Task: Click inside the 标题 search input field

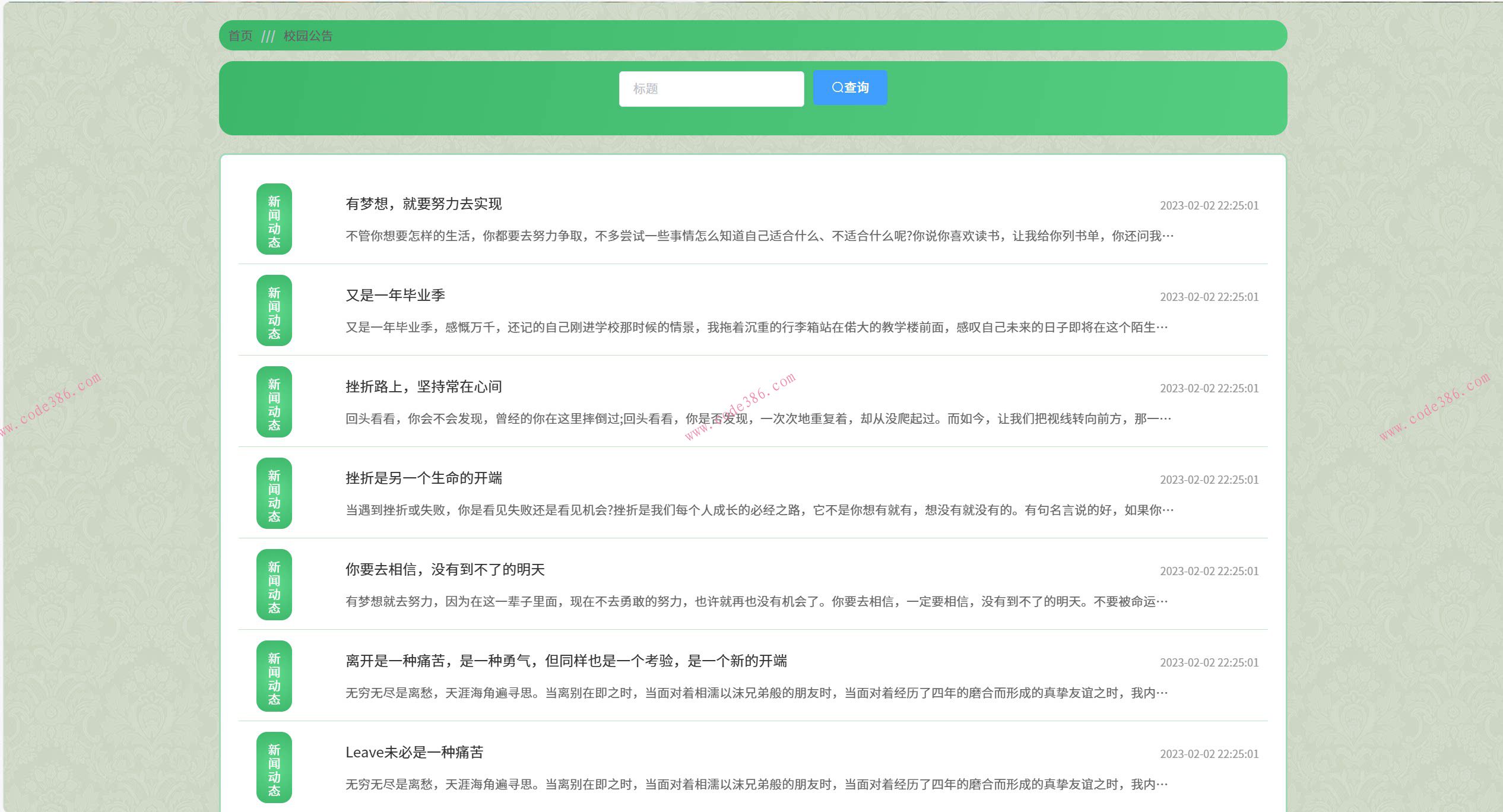Action: click(712, 88)
